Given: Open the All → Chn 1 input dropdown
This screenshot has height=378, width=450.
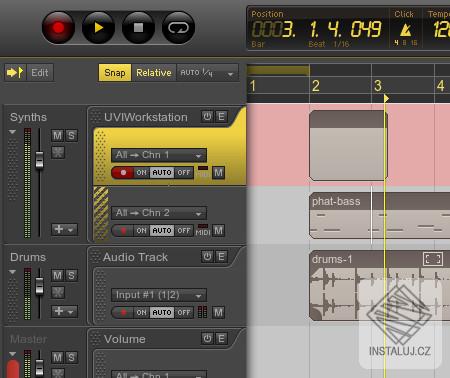Looking at the screenshot, I should tap(159, 155).
